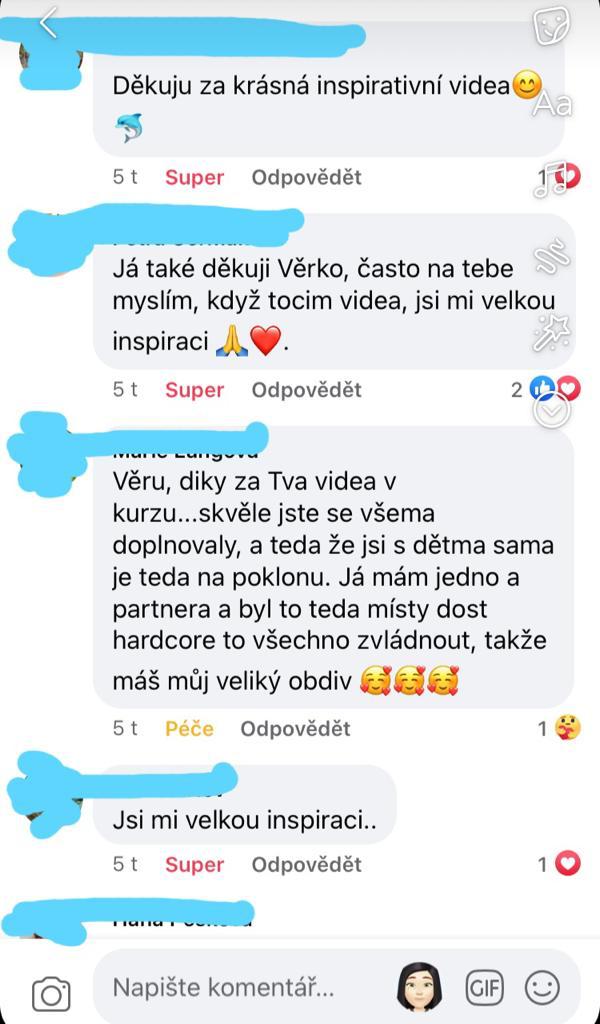
Task: Click Odpovědět under the 'Věru, diky' comment
Action: tap(295, 728)
